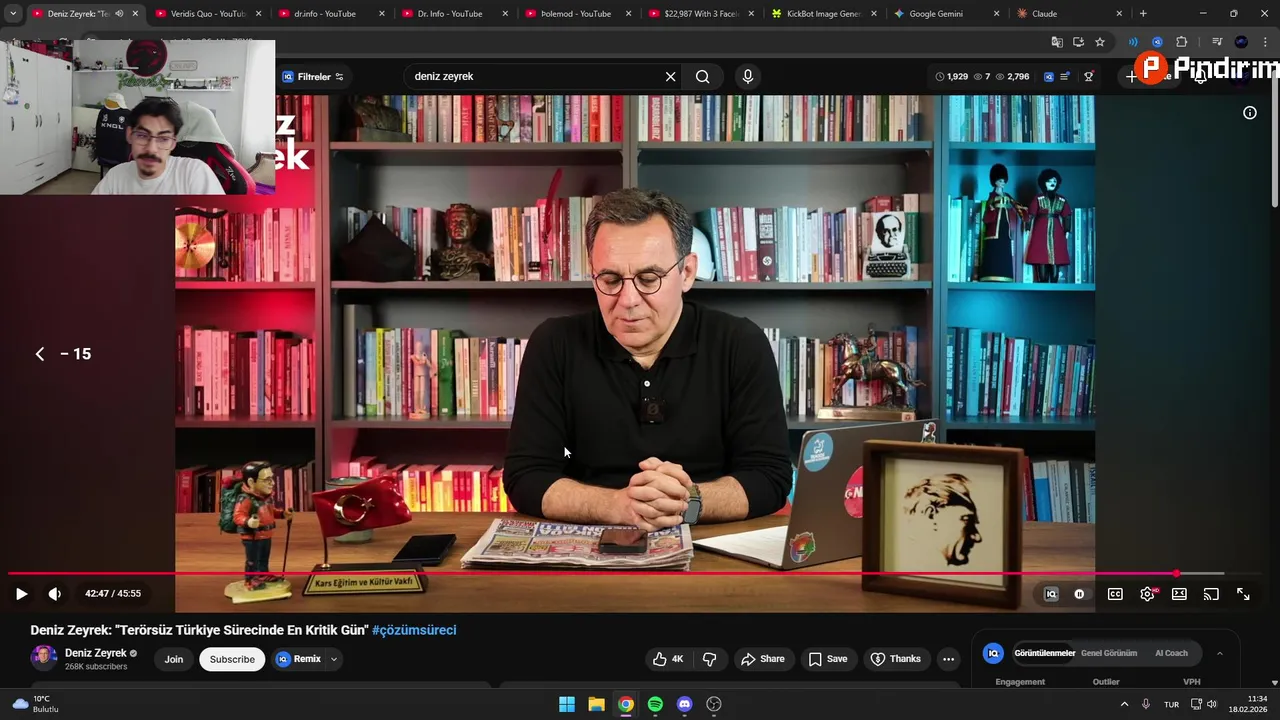Clear the 'deniz zeyrek' search text
The image size is (1280, 720).
[x=670, y=77]
